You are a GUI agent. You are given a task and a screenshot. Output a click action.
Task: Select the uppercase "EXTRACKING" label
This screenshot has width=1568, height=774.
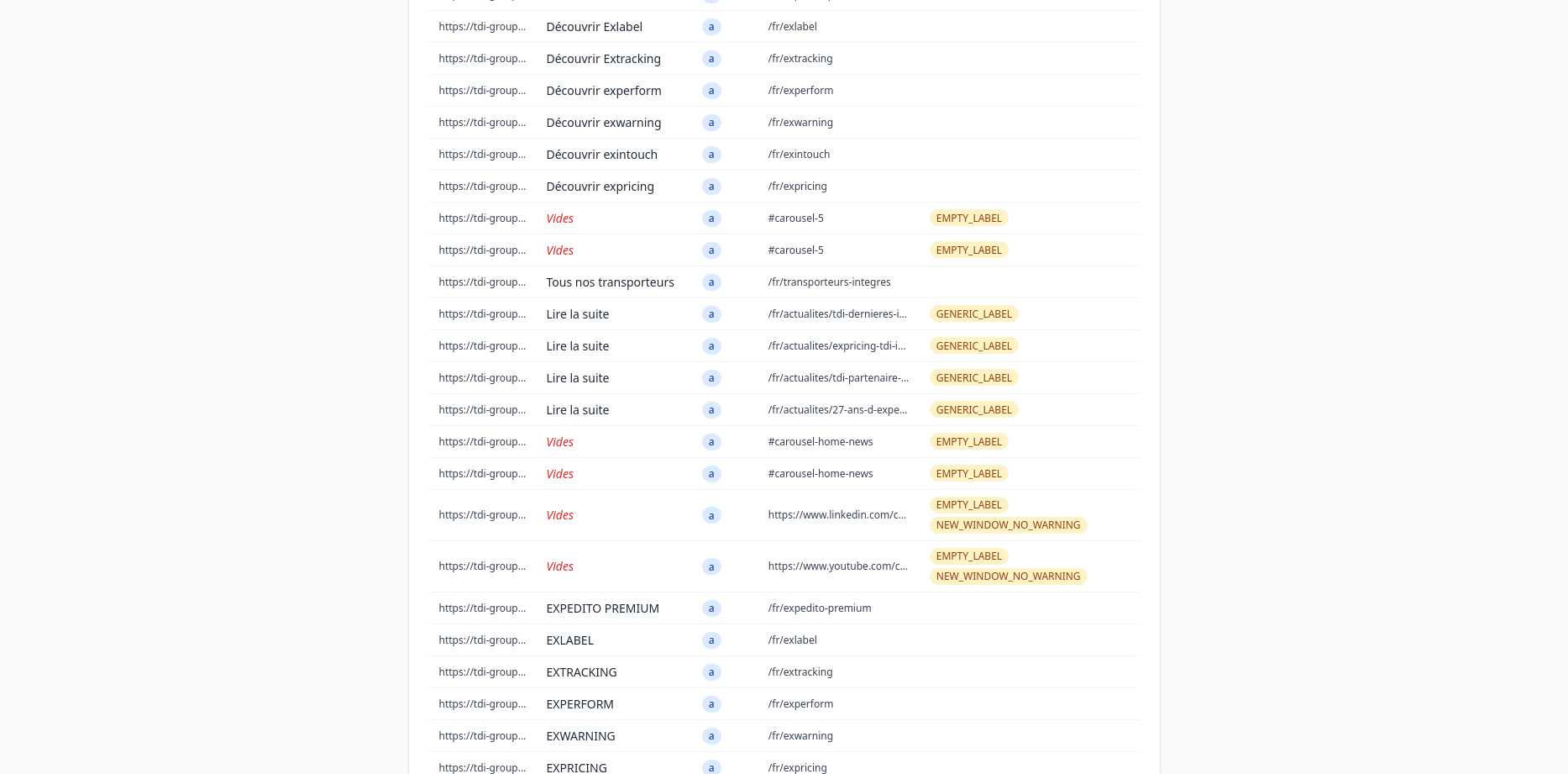[581, 672]
